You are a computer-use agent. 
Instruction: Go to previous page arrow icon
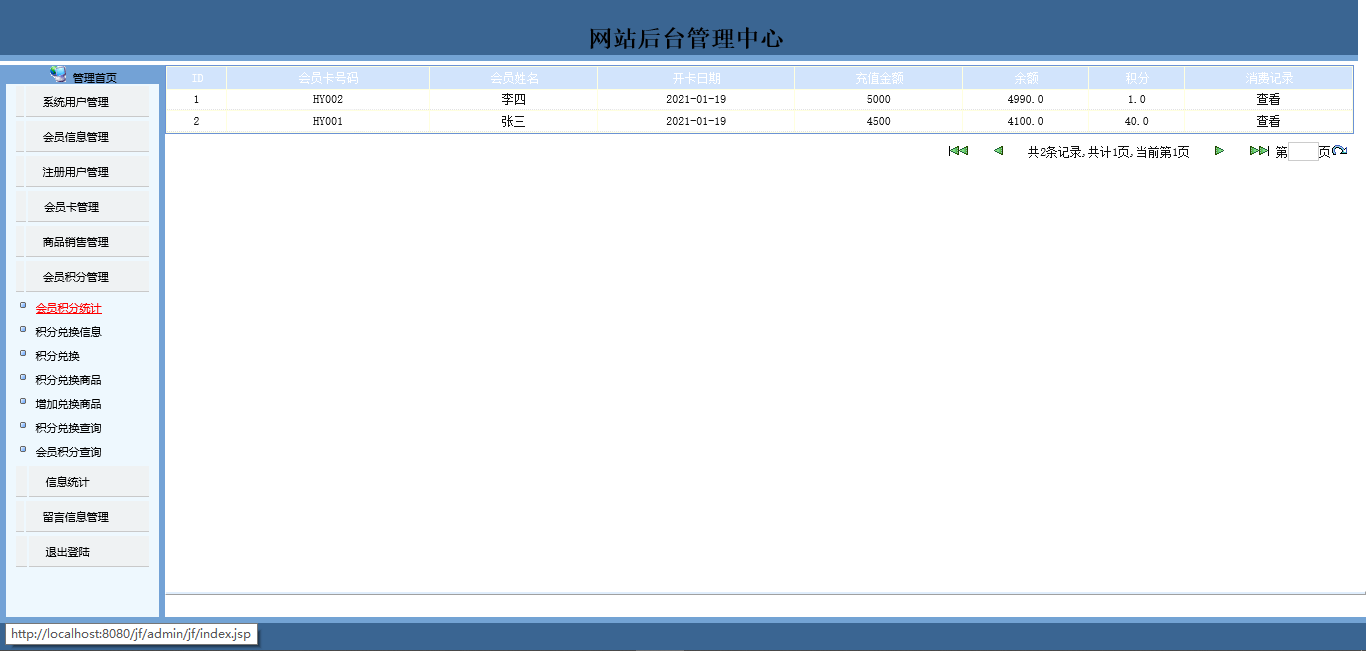coord(998,151)
